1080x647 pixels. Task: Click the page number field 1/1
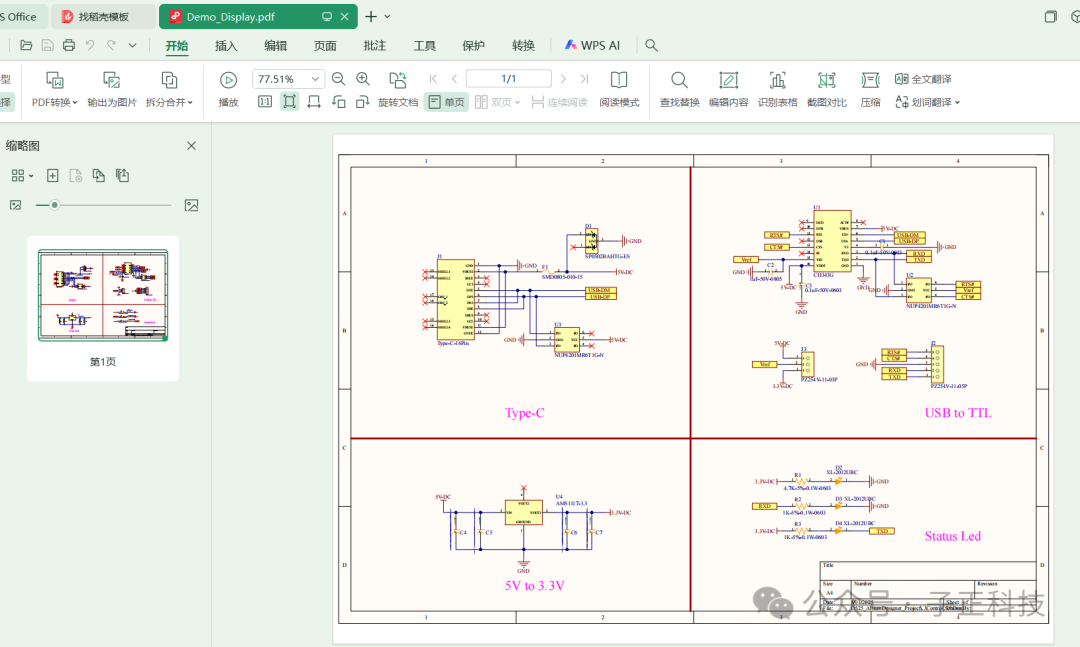point(508,79)
